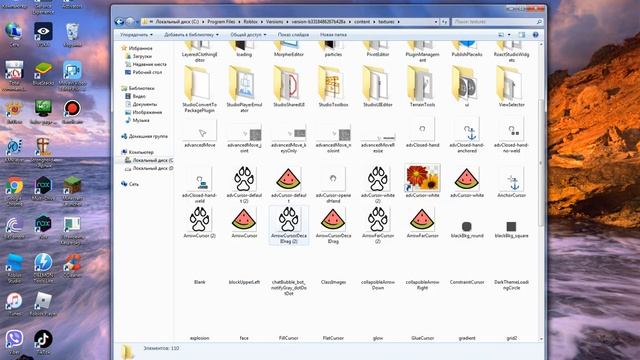Image resolution: width=640 pixels, height=360 pixels.
Task: Open Документы library in navigation pane
Action: [x=141, y=104]
